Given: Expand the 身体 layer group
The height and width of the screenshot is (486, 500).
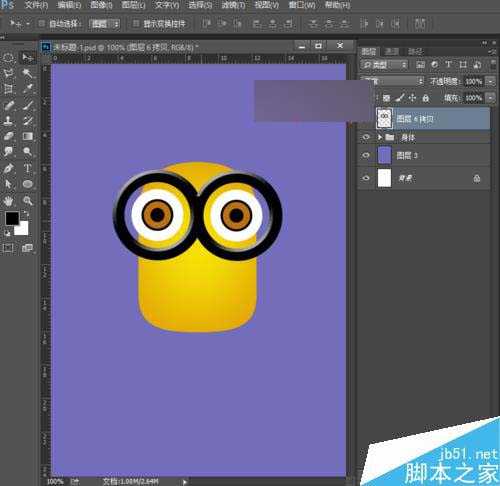Looking at the screenshot, I should (x=379, y=137).
